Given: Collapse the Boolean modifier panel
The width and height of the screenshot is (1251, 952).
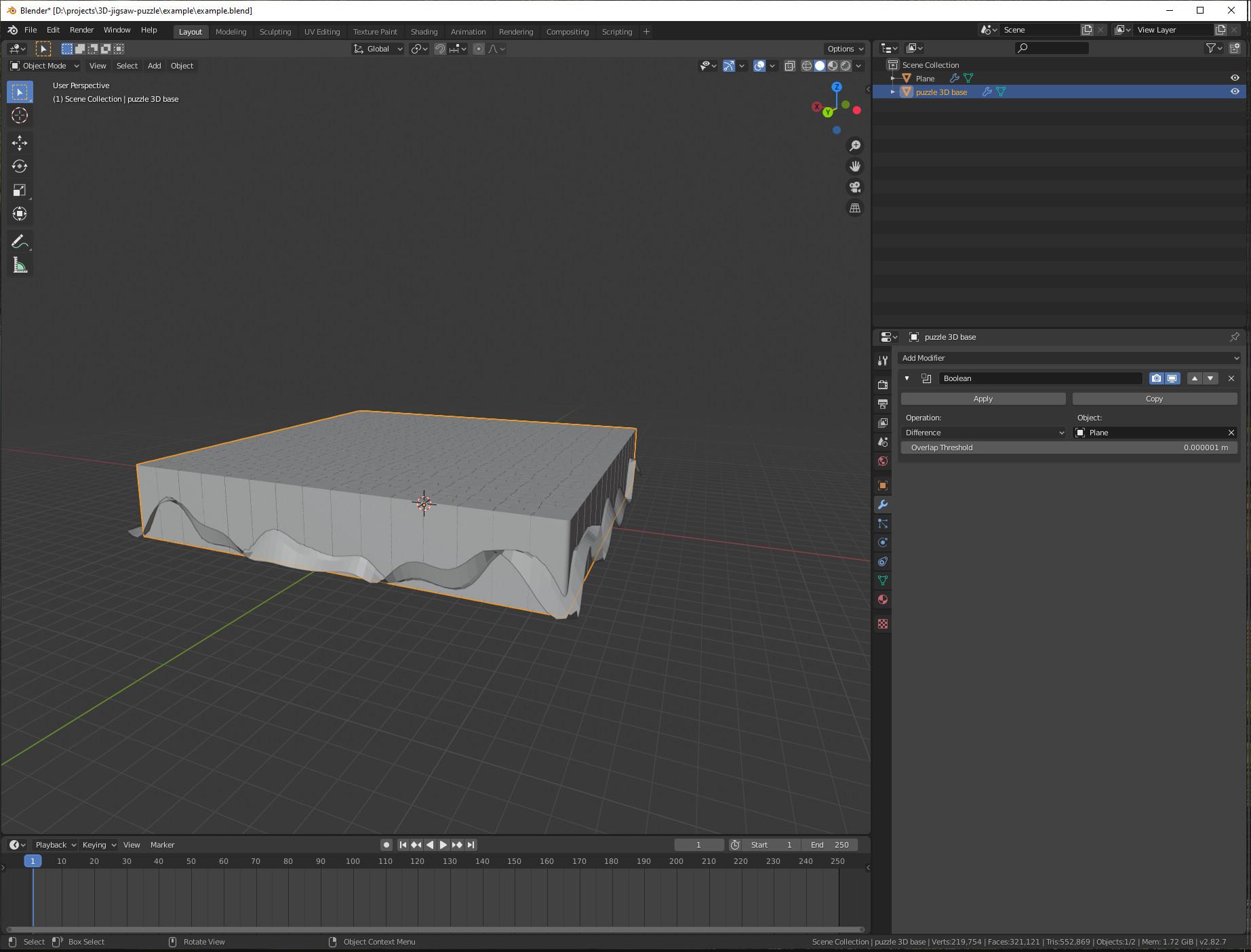Looking at the screenshot, I should [907, 378].
